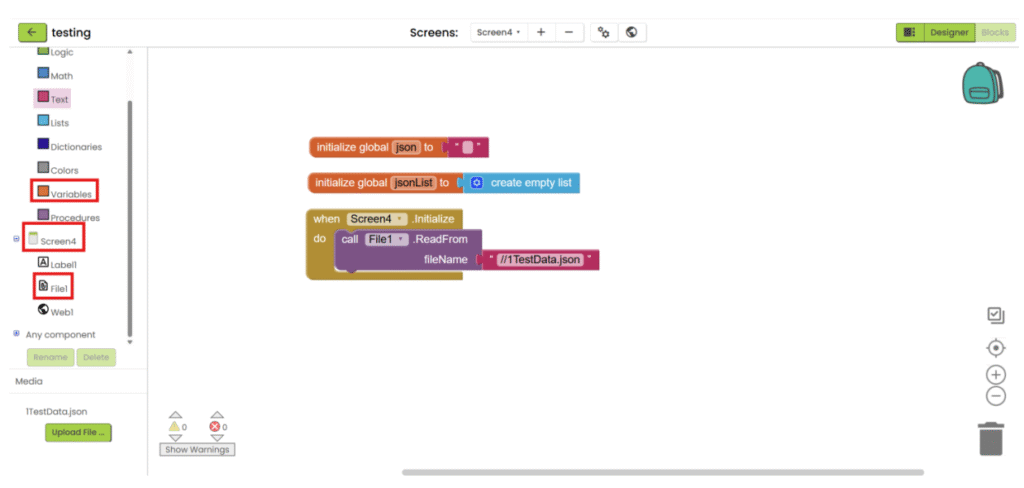Center the workspace with target icon
Viewport: 1024px width, 488px height.
tap(995, 348)
